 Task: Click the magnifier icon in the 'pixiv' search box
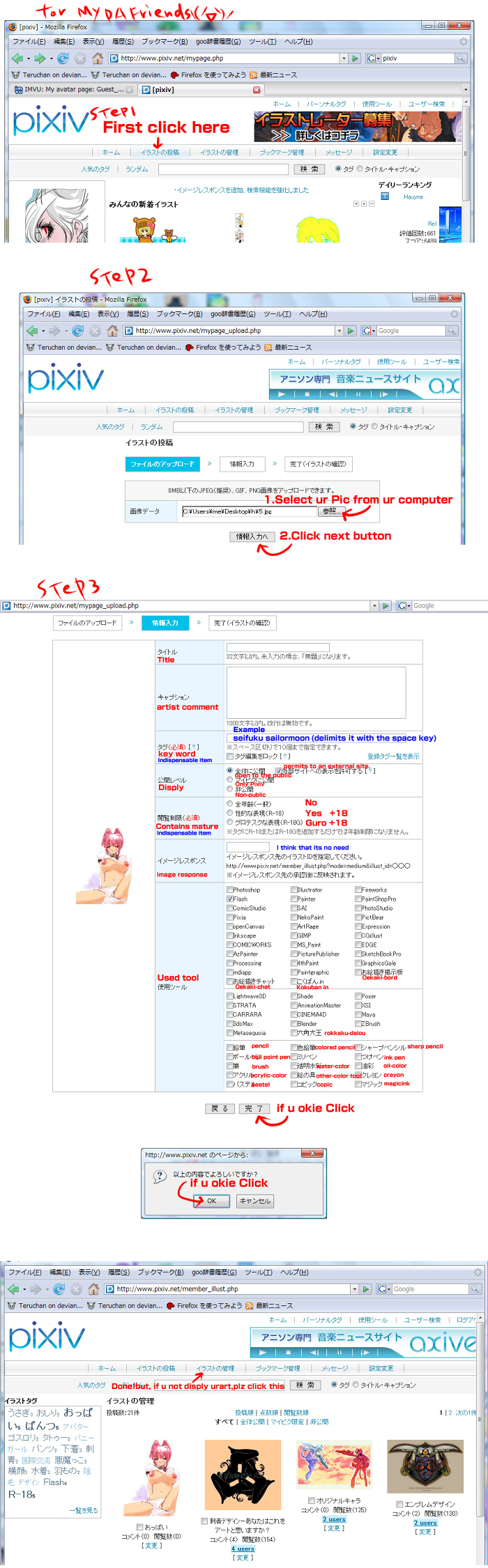pyautogui.click(x=461, y=59)
